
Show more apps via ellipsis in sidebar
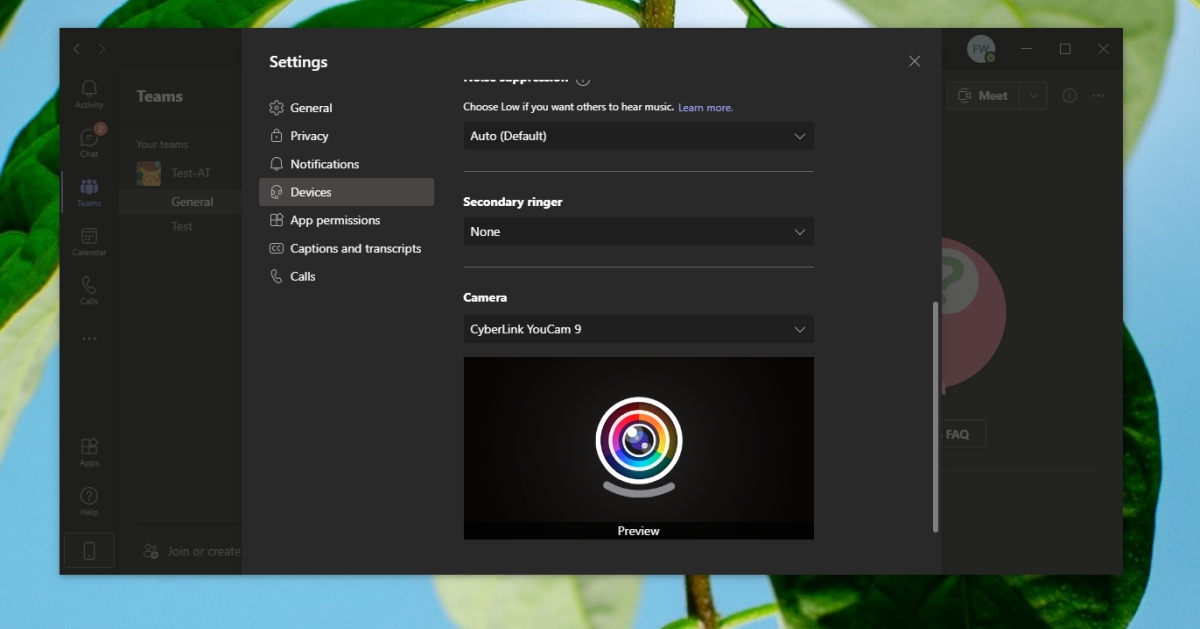[89, 339]
